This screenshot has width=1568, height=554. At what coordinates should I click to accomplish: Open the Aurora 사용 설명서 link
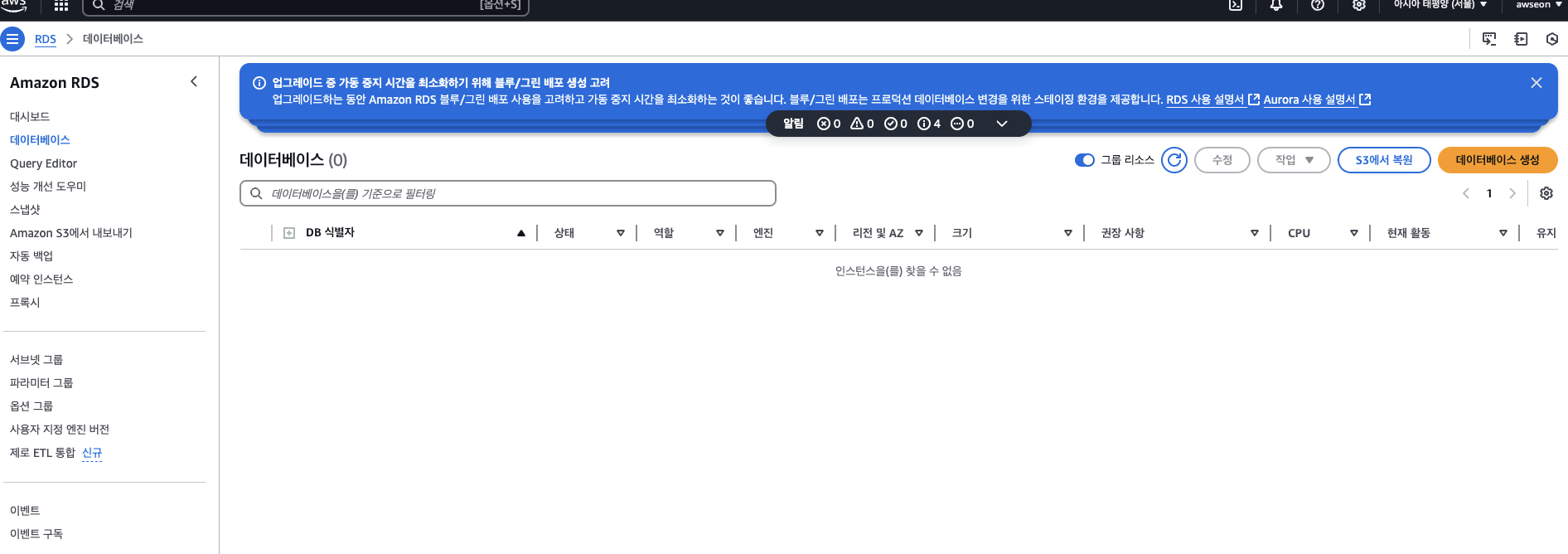coord(1317,100)
